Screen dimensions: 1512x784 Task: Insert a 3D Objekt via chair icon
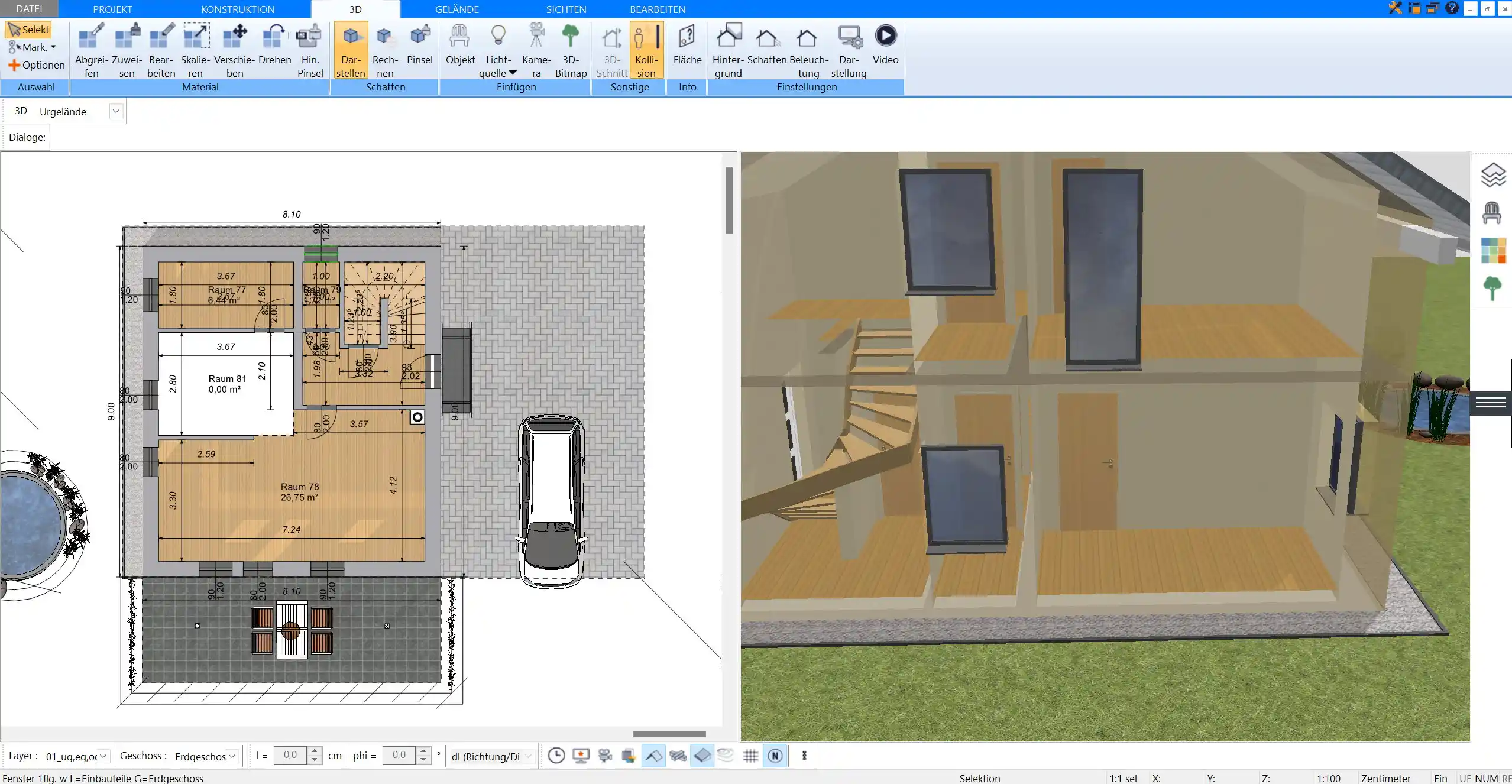coord(460,44)
